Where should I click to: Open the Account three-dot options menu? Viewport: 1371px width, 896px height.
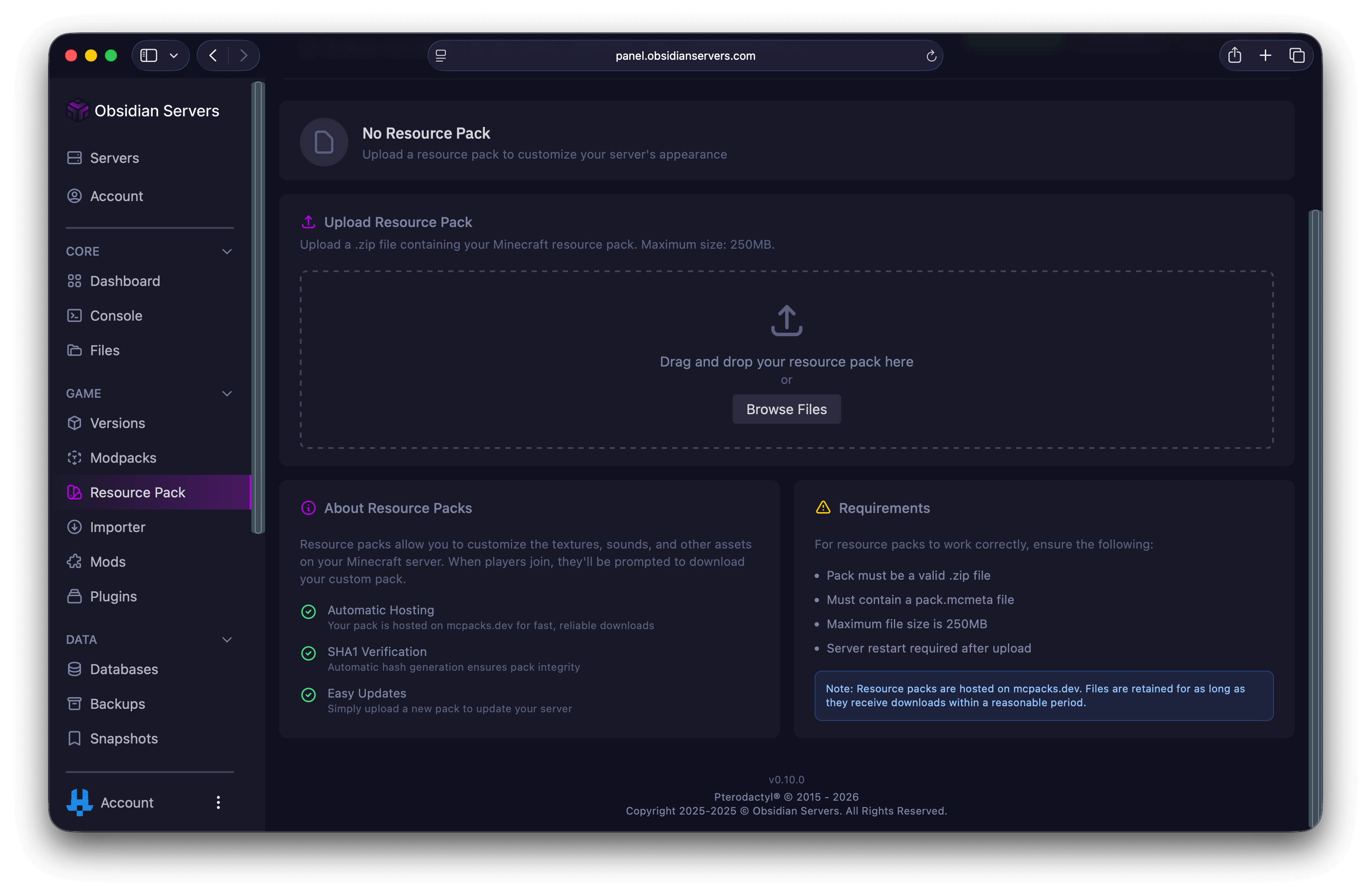[218, 802]
